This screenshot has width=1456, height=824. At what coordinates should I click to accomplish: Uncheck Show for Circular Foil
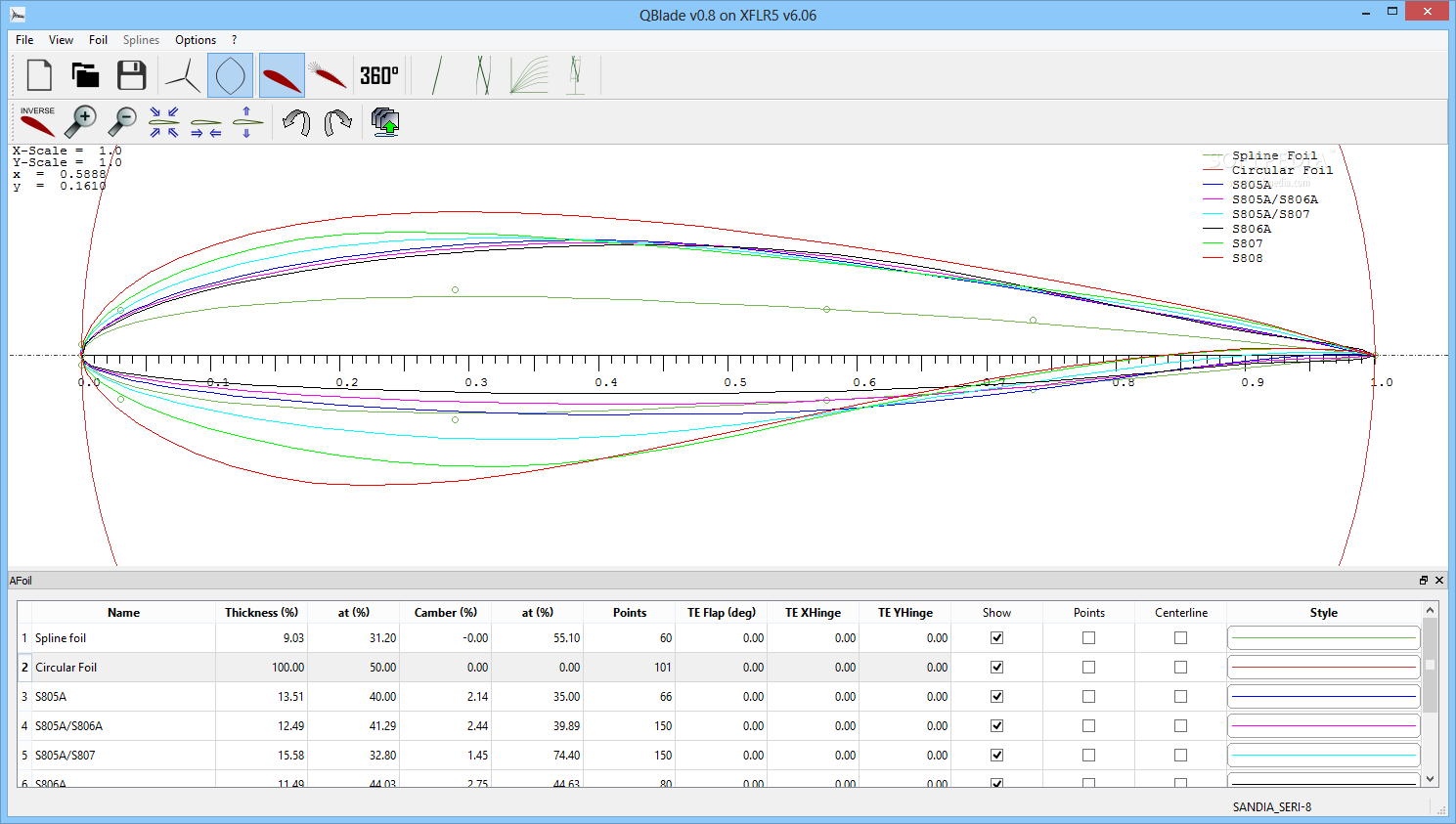tap(996, 667)
